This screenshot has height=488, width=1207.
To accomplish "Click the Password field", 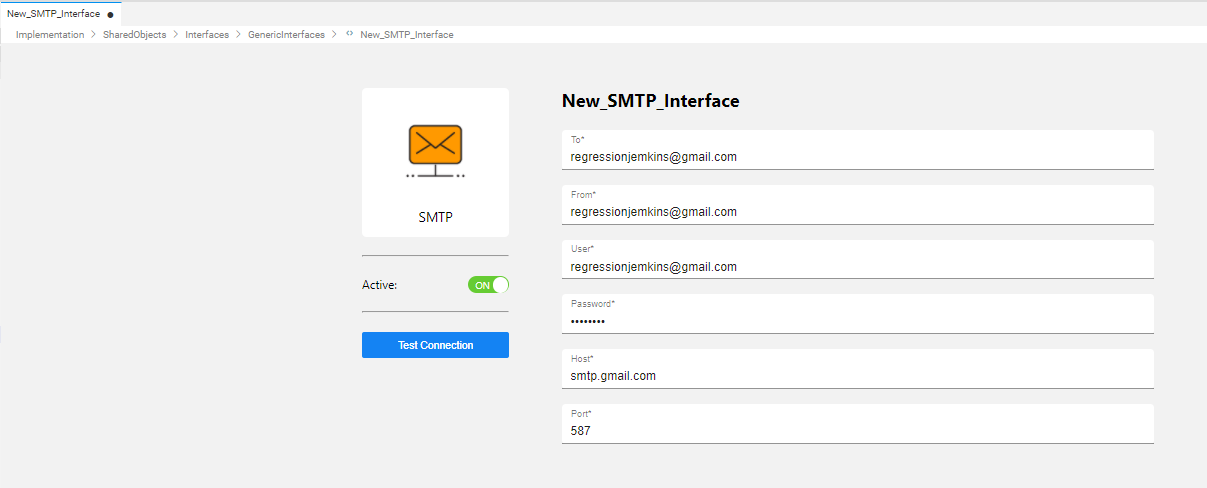I will pos(857,322).
